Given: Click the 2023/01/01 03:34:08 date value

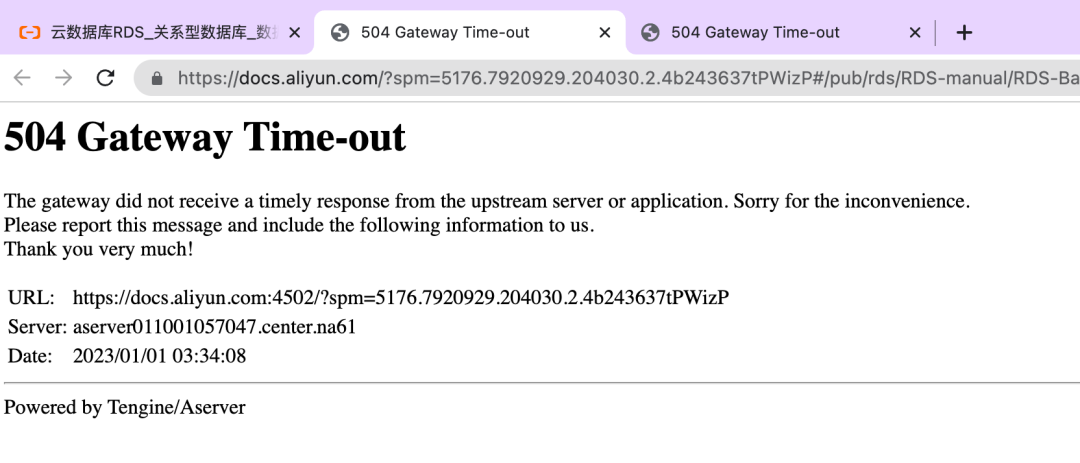Looking at the screenshot, I should coord(159,356).
